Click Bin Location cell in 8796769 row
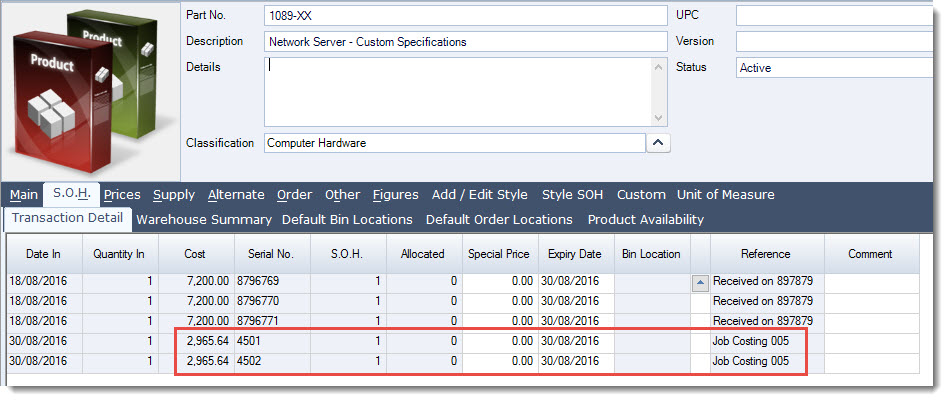The image size is (948, 401). [x=652, y=281]
